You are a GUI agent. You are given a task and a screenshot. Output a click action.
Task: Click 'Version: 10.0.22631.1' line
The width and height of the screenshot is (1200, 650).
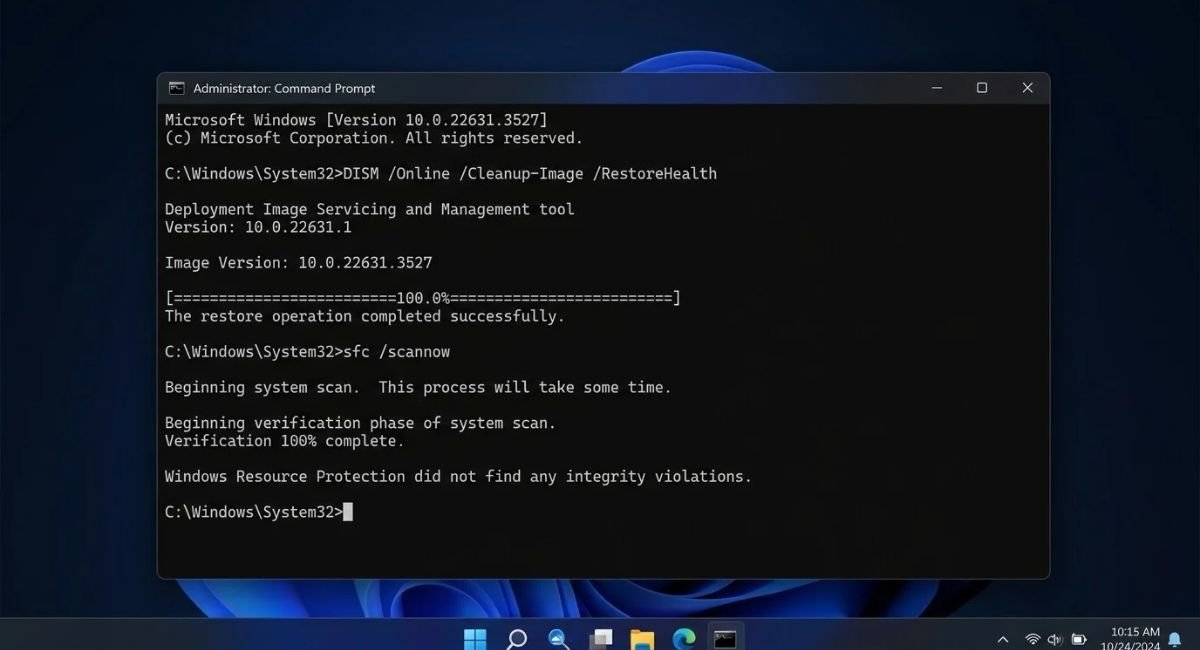(x=258, y=227)
